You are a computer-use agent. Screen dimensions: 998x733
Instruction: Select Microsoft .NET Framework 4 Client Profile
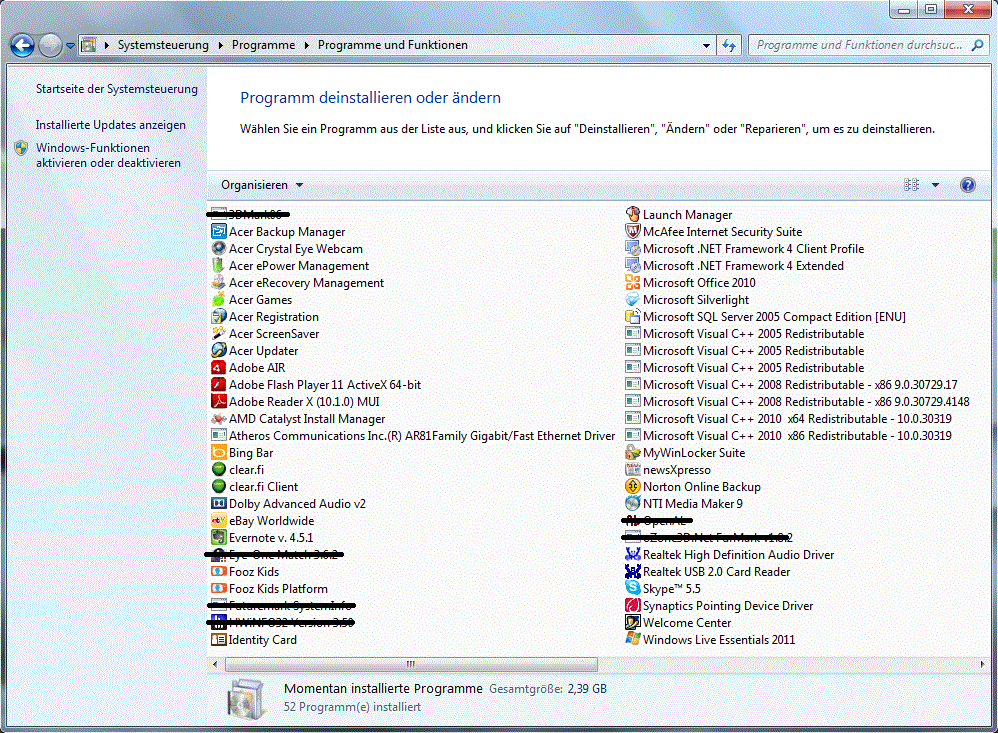pos(745,249)
